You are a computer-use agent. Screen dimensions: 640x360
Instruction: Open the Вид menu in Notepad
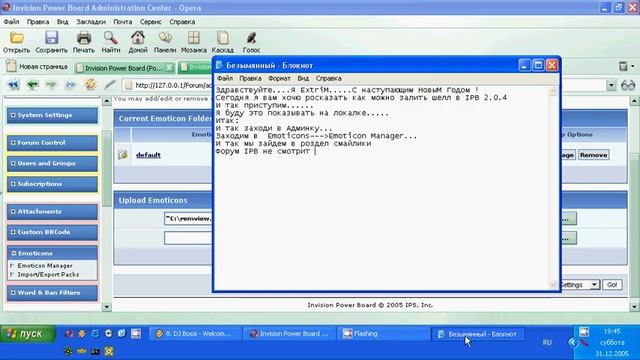303,78
